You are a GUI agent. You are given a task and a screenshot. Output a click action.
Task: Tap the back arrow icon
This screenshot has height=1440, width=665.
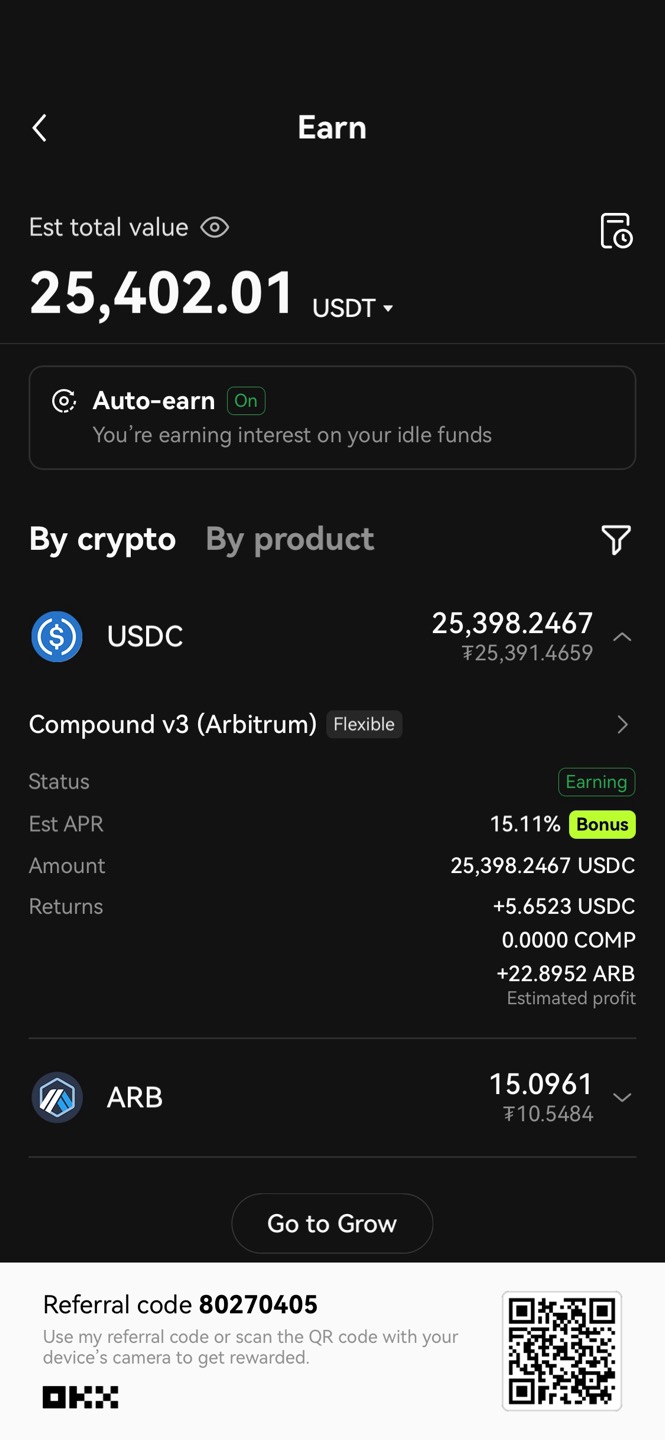coord(40,128)
